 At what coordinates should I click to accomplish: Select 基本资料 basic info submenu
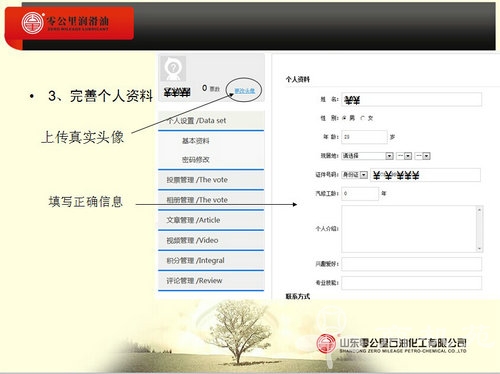coord(196,141)
